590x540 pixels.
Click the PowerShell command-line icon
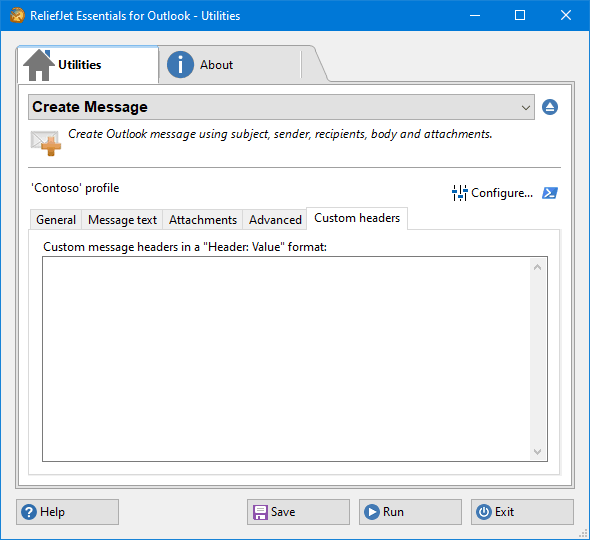point(550,193)
